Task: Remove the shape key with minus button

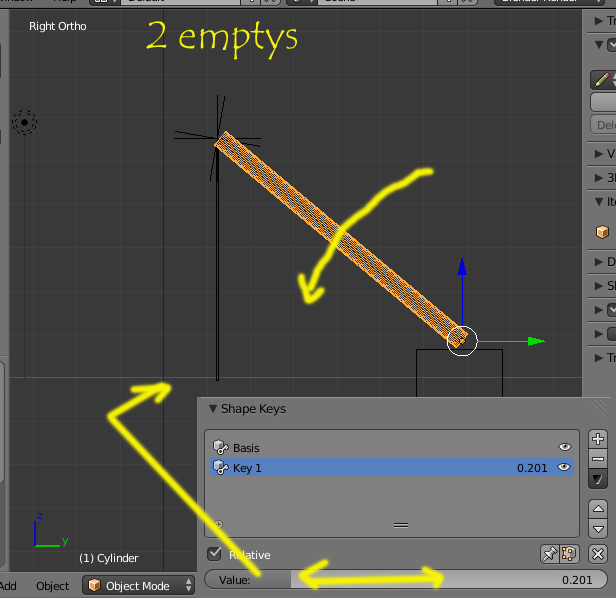Action: [598, 459]
